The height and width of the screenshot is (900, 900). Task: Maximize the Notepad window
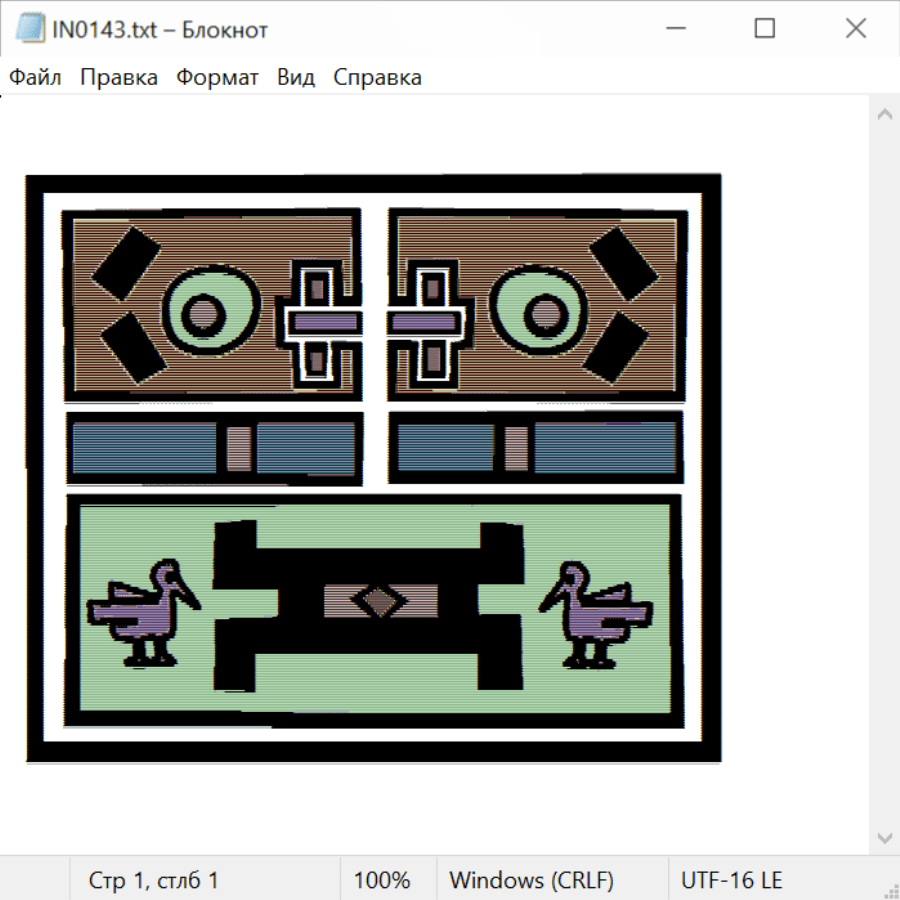coord(764,29)
